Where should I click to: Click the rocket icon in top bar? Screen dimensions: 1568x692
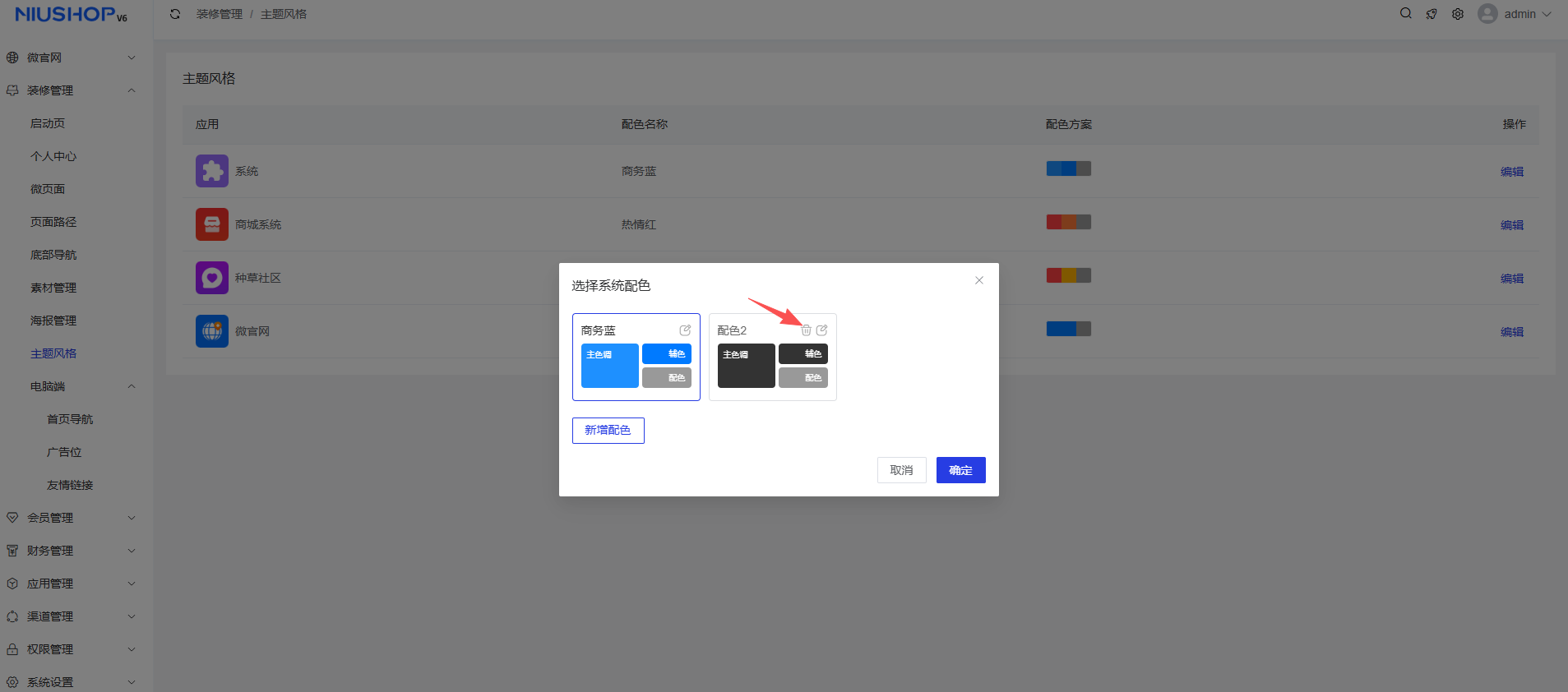(1432, 14)
